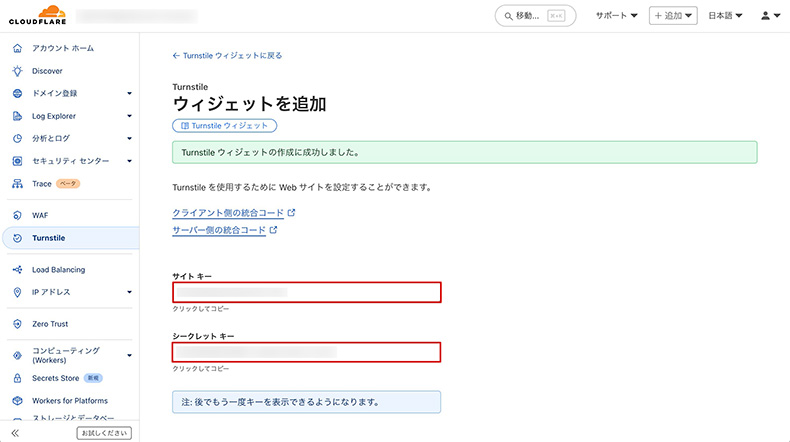Open the サポート dropdown

point(617,16)
